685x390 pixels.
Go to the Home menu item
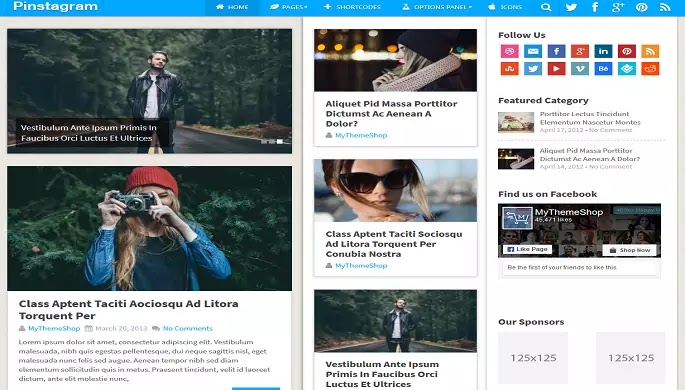(232, 7)
